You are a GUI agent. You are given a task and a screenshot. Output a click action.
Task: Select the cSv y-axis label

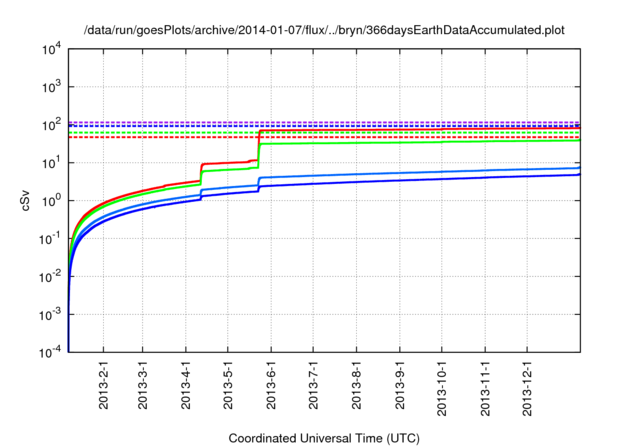(x=25, y=200)
